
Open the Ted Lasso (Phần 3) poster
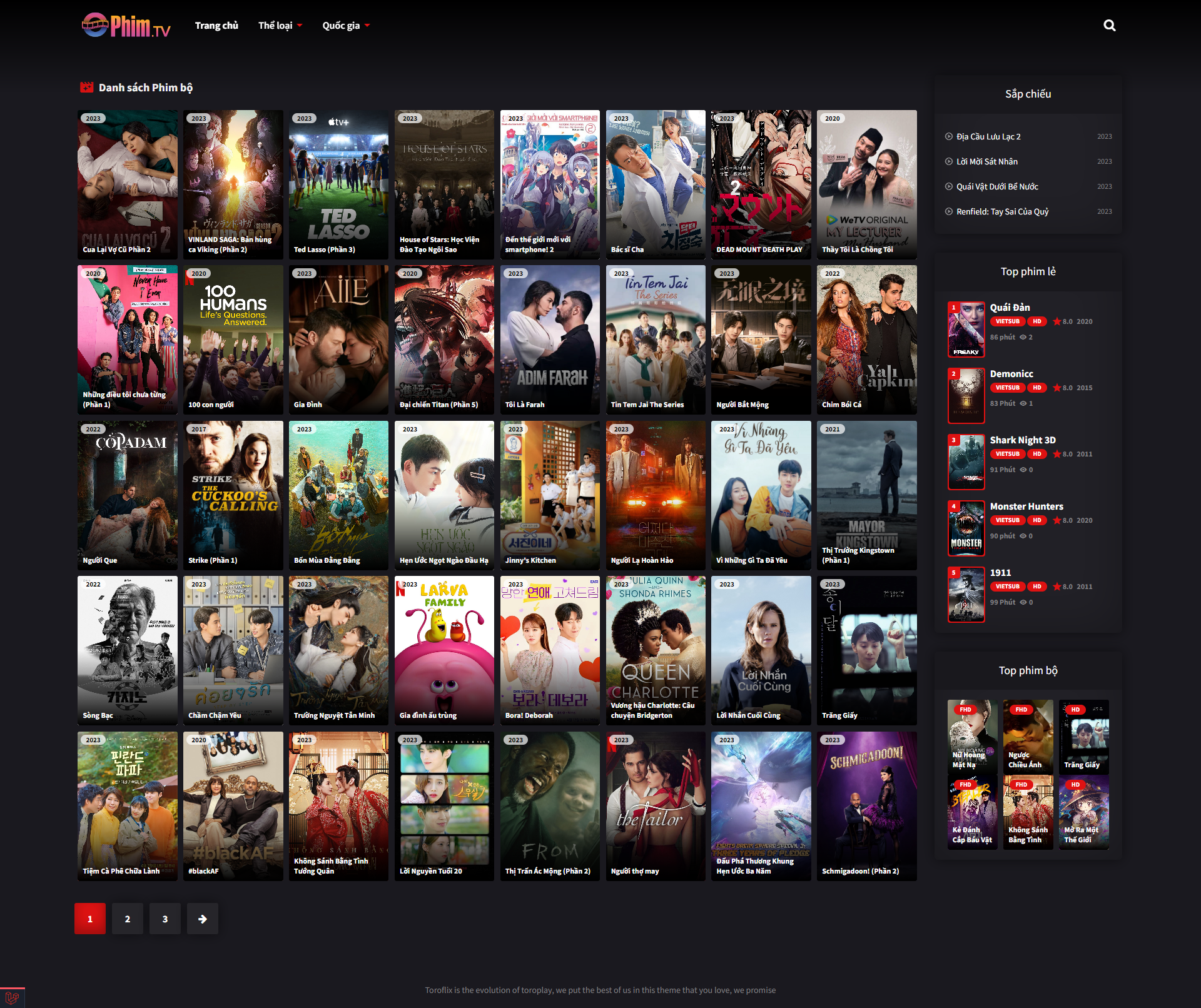338,184
